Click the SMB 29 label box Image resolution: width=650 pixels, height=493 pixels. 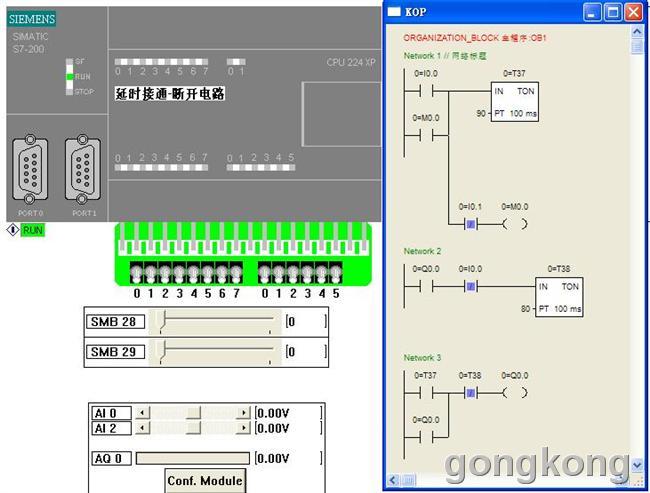point(115,352)
